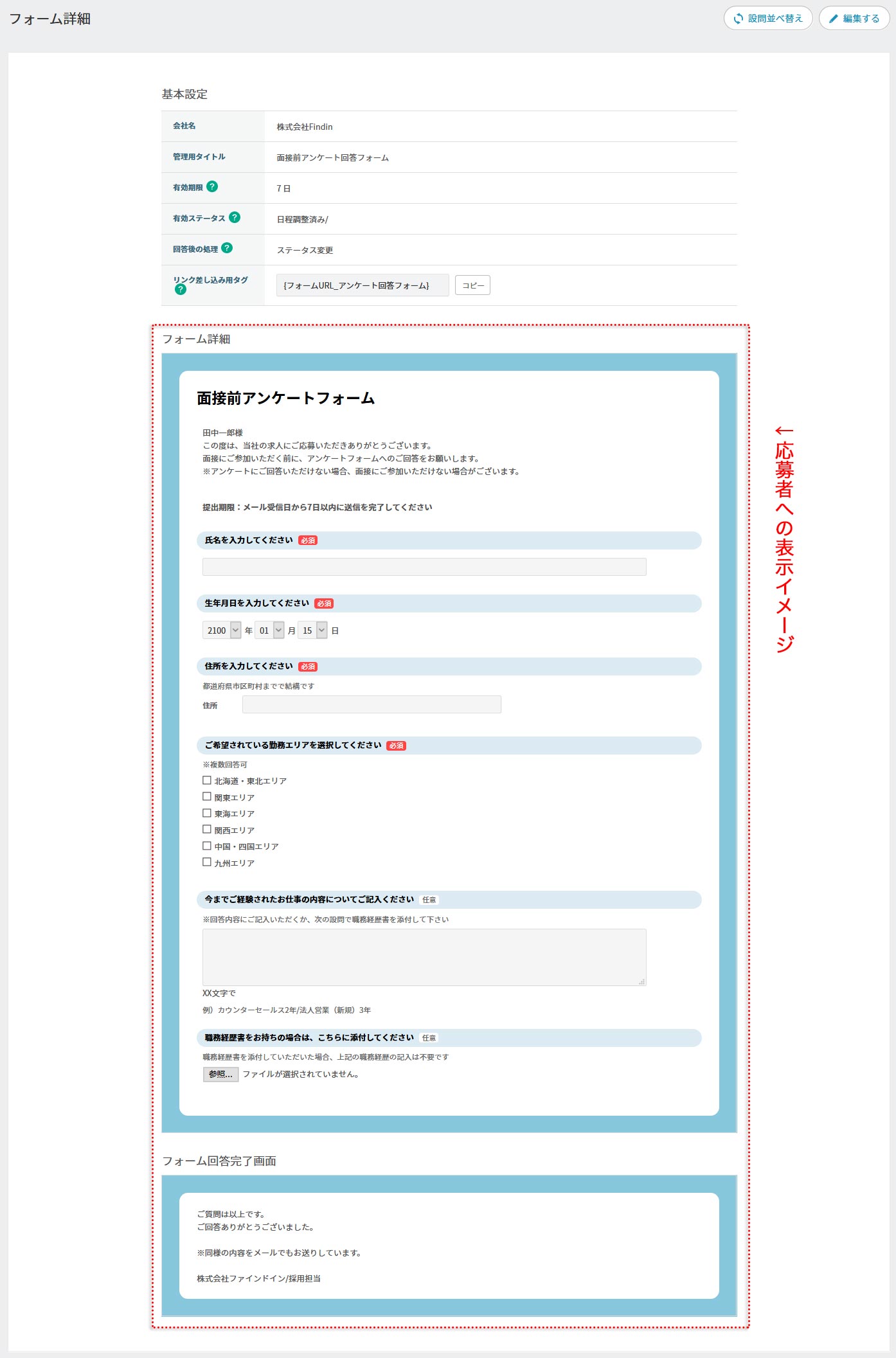
Task: Click 参照... to attach a resume file
Action: (220, 1074)
